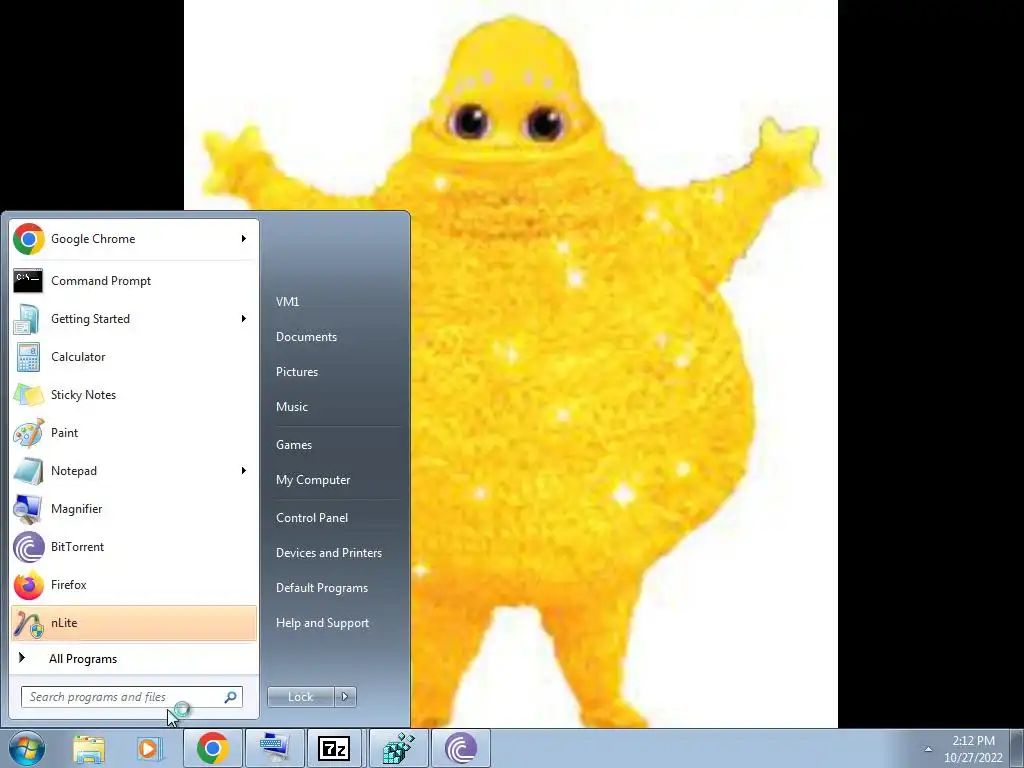The image size is (1024, 768).
Task: Open Notepad icon
Action: (x=28, y=471)
